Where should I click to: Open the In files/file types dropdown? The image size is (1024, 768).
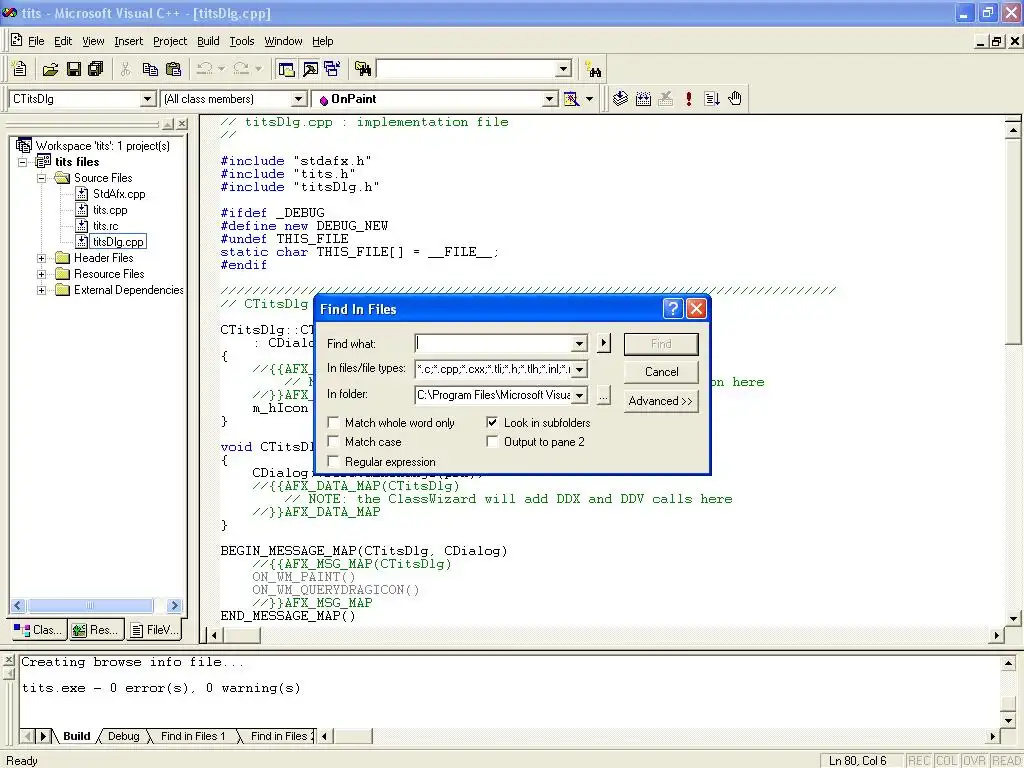579,369
